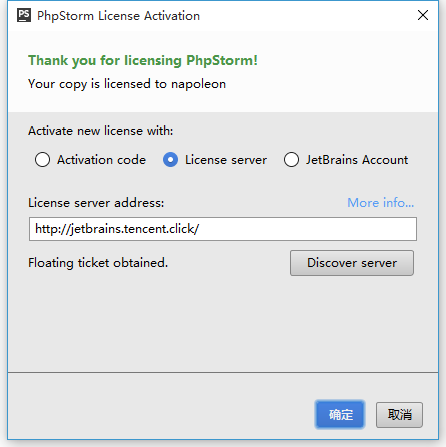Viewport: 446px width, 447px height.
Task: Click inside the license server address field
Action: pos(223,229)
